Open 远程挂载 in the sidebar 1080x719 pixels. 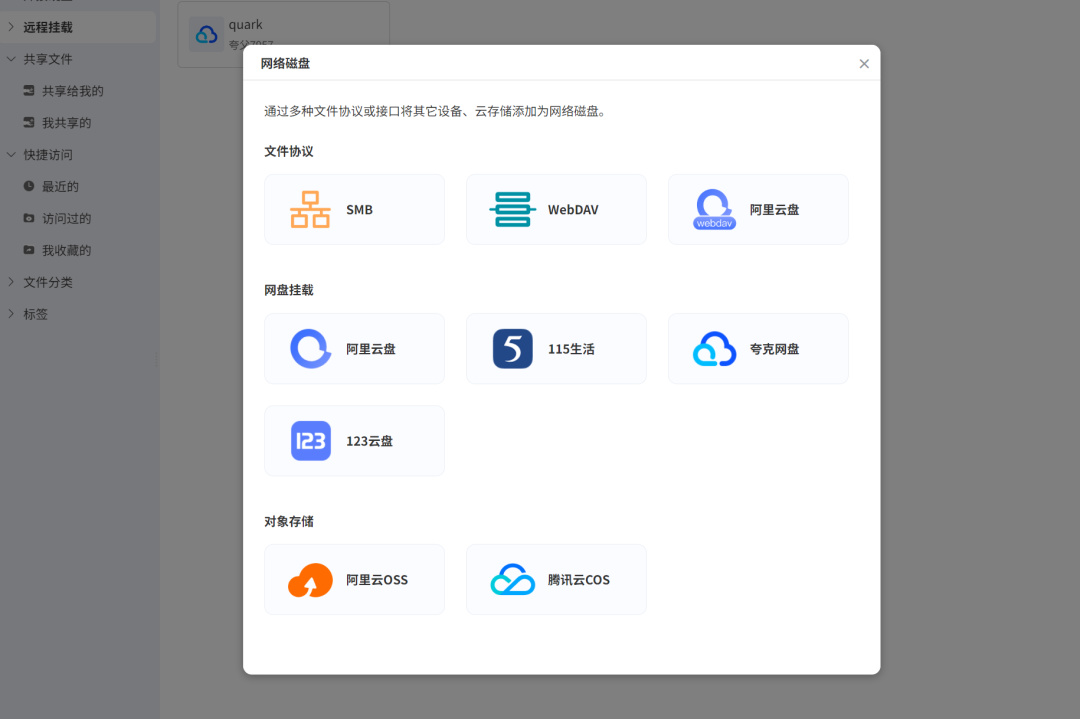click(78, 27)
